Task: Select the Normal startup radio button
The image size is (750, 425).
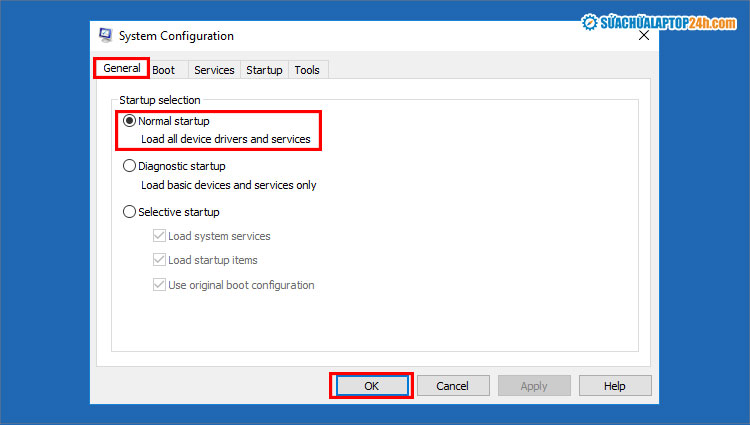Action: [x=130, y=121]
